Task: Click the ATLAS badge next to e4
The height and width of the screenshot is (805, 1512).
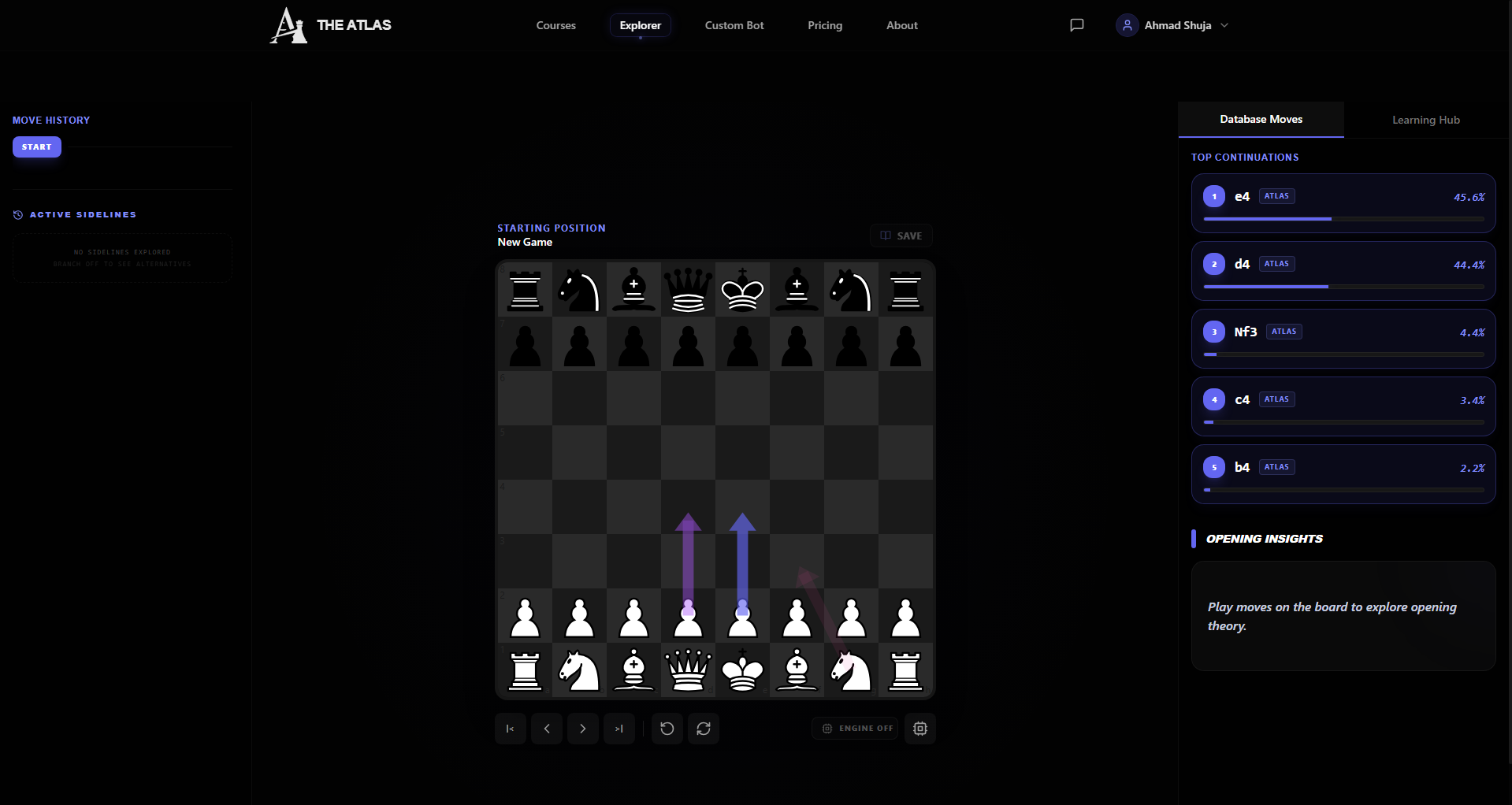Action: 1276,196
